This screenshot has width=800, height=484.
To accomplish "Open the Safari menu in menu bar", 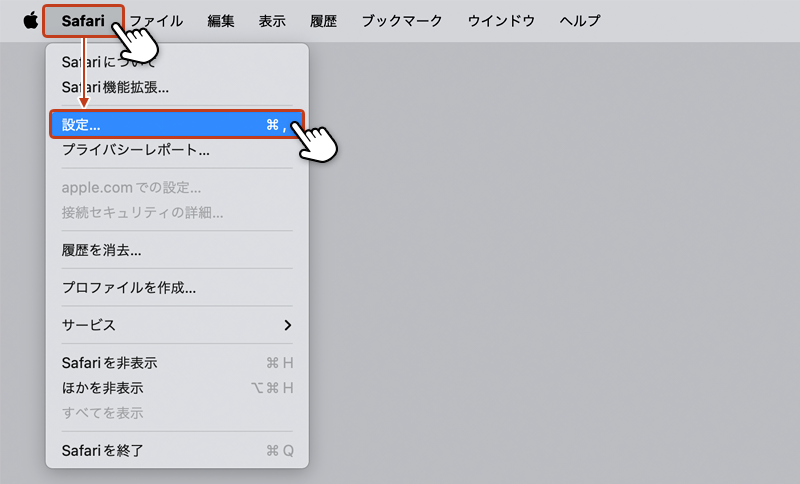I will click(83, 21).
